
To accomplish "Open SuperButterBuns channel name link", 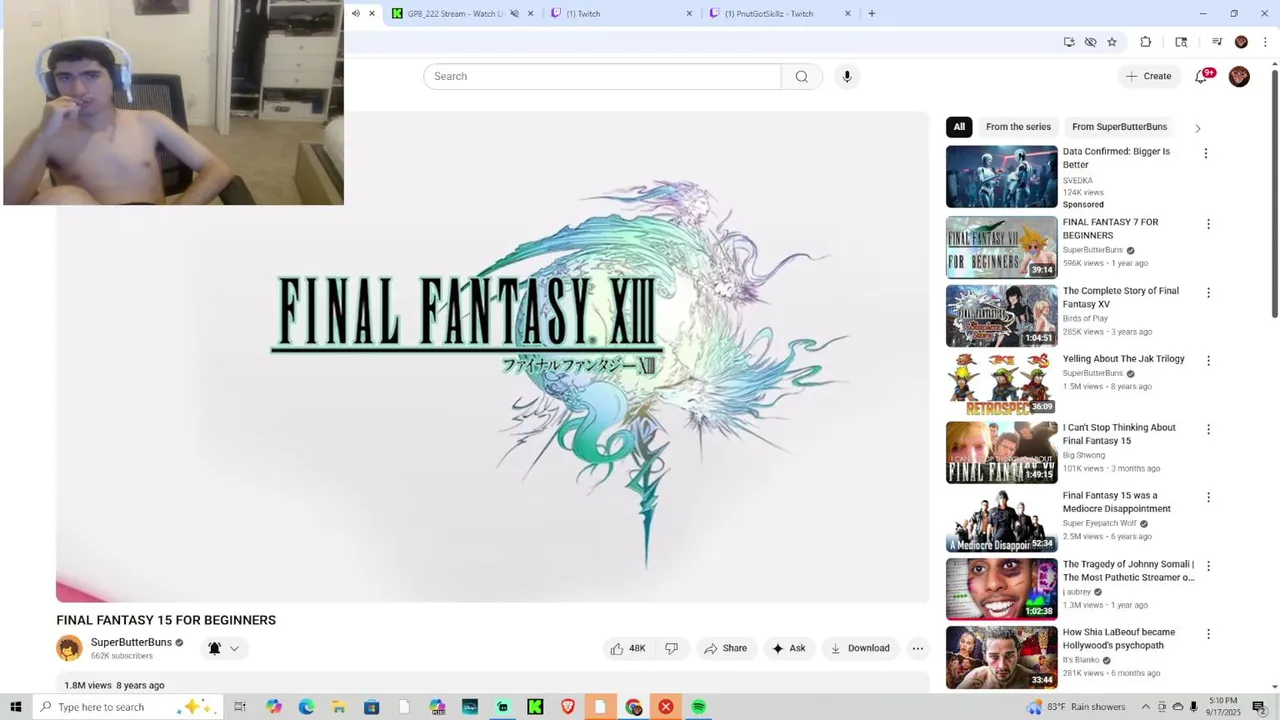I will click(131, 642).
